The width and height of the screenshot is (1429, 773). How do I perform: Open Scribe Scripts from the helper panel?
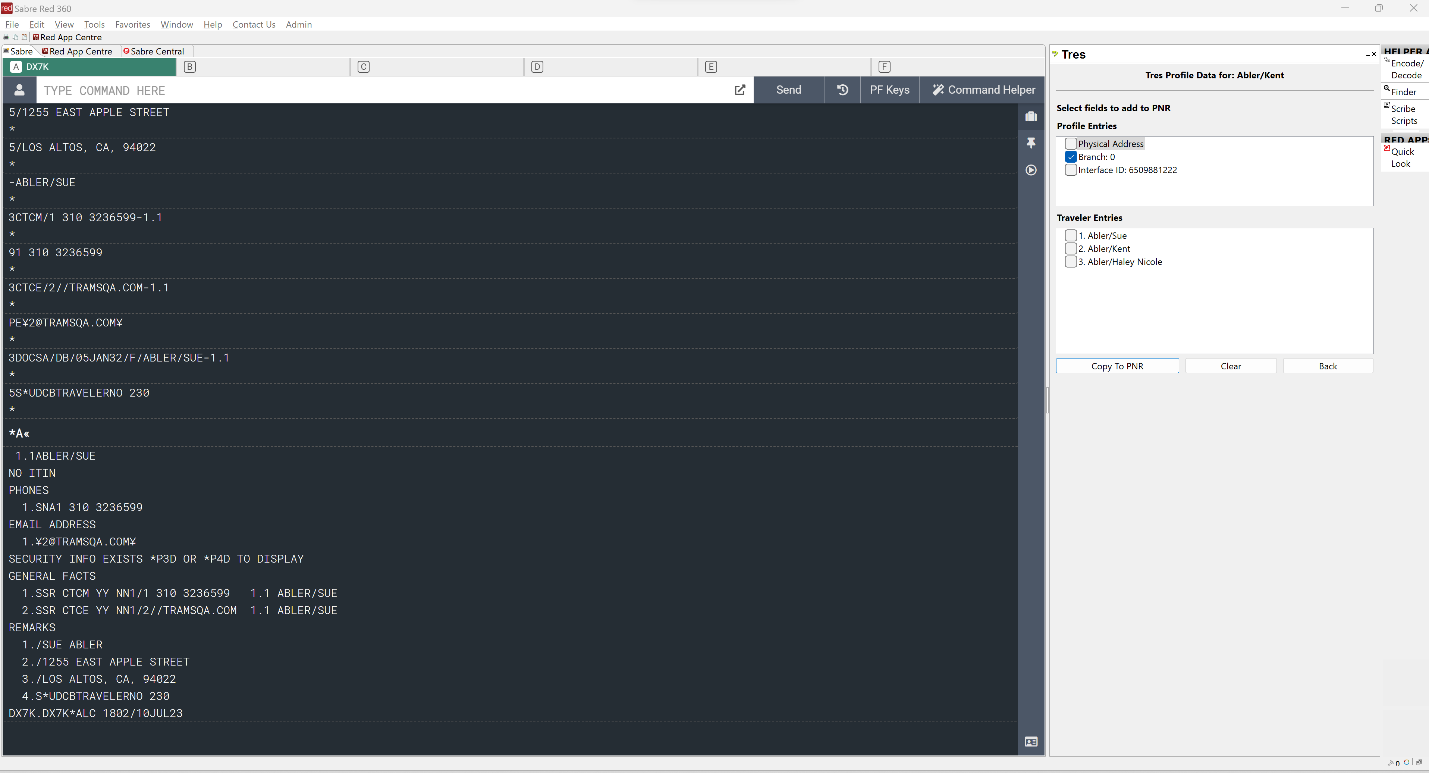pyautogui.click(x=1404, y=113)
